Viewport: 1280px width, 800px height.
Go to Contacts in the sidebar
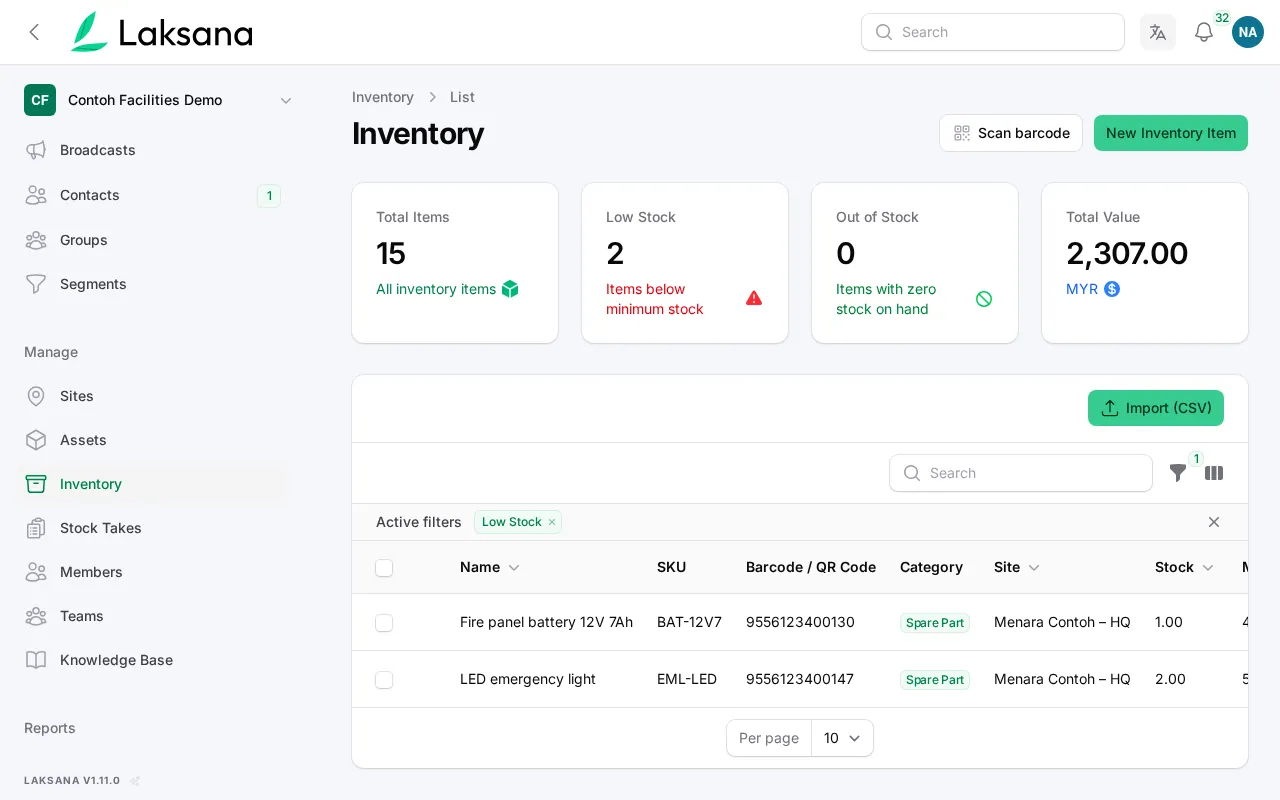(x=152, y=195)
